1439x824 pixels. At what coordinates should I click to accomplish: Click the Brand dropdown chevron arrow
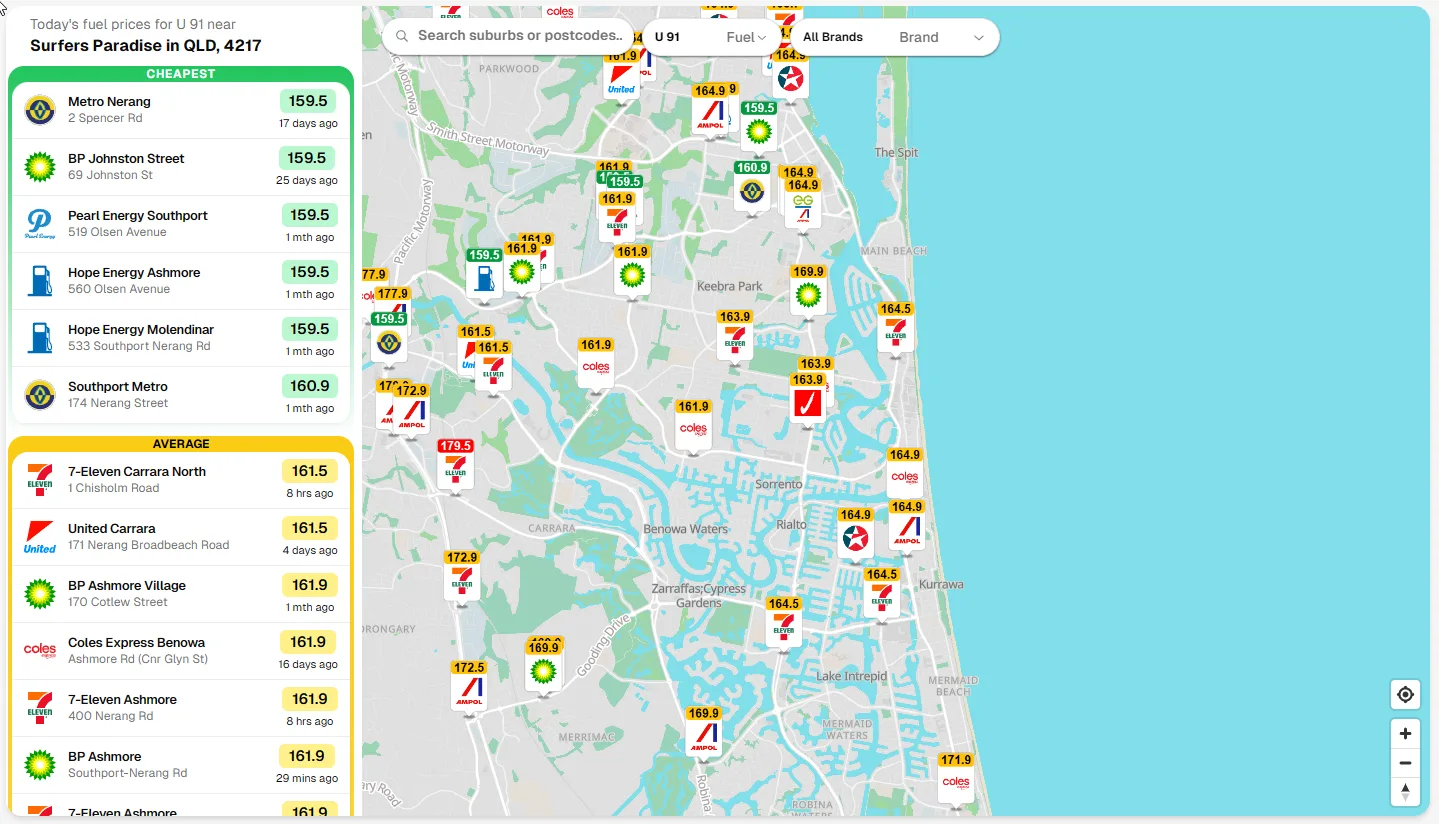tap(979, 38)
